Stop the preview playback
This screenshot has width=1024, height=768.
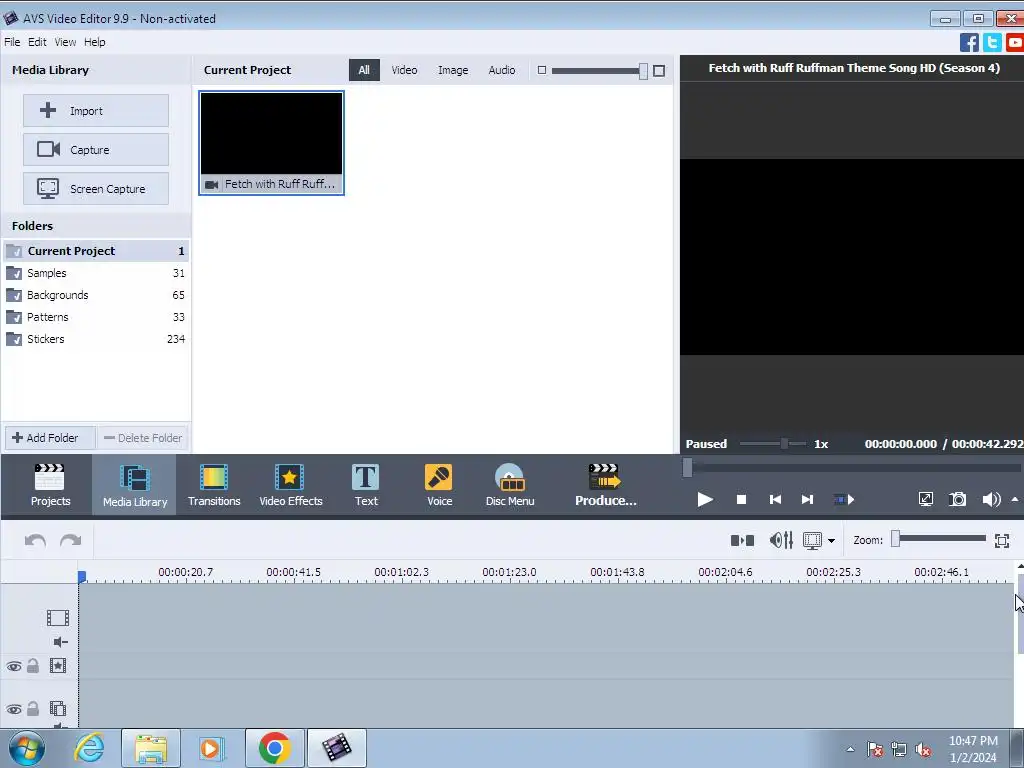pos(741,500)
